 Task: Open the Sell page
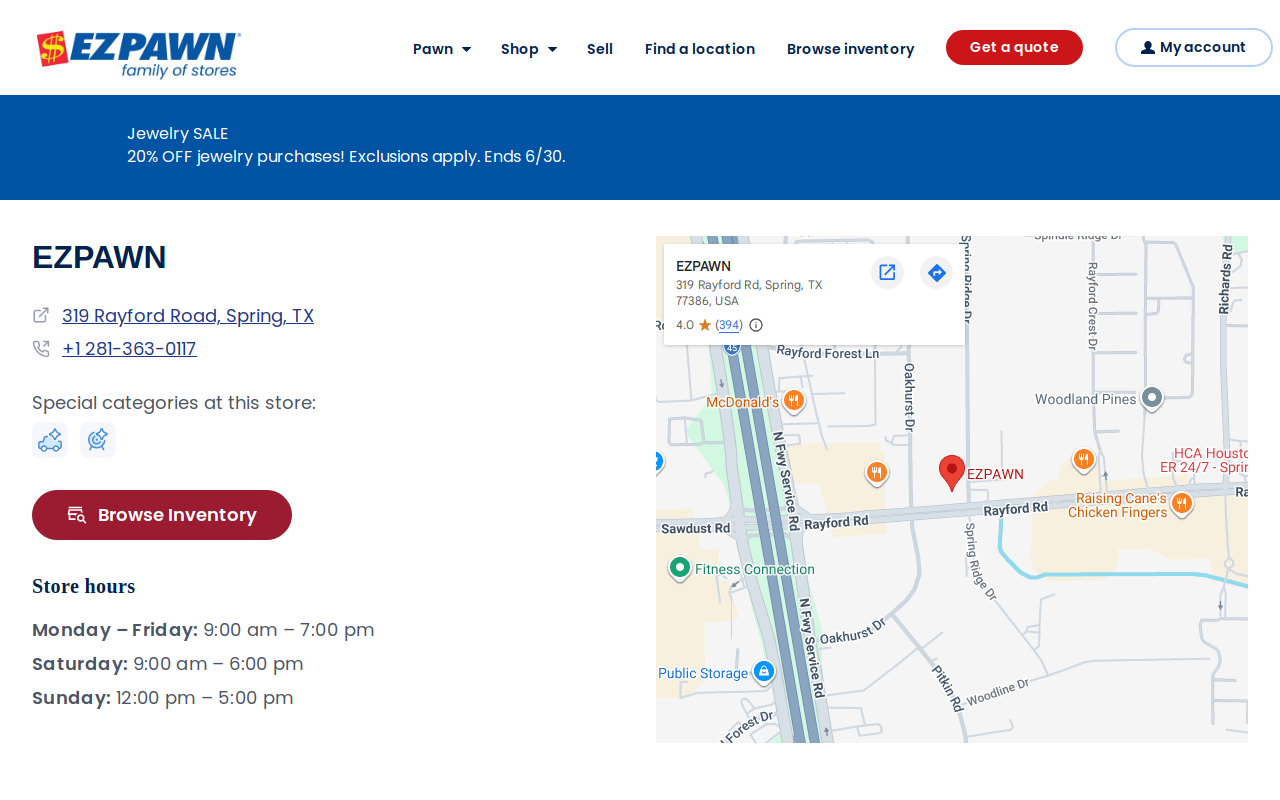click(x=600, y=49)
